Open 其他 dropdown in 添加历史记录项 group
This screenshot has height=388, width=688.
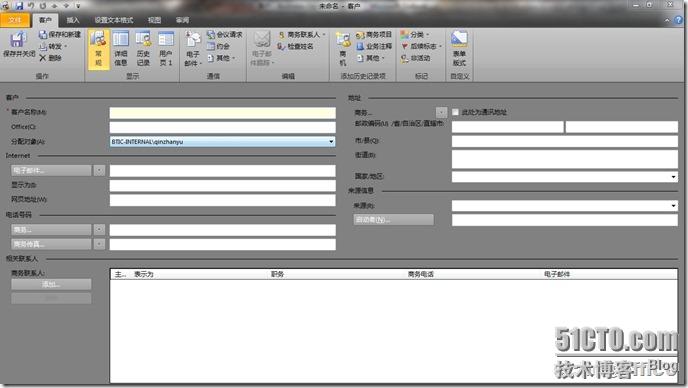tap(371, 58)
